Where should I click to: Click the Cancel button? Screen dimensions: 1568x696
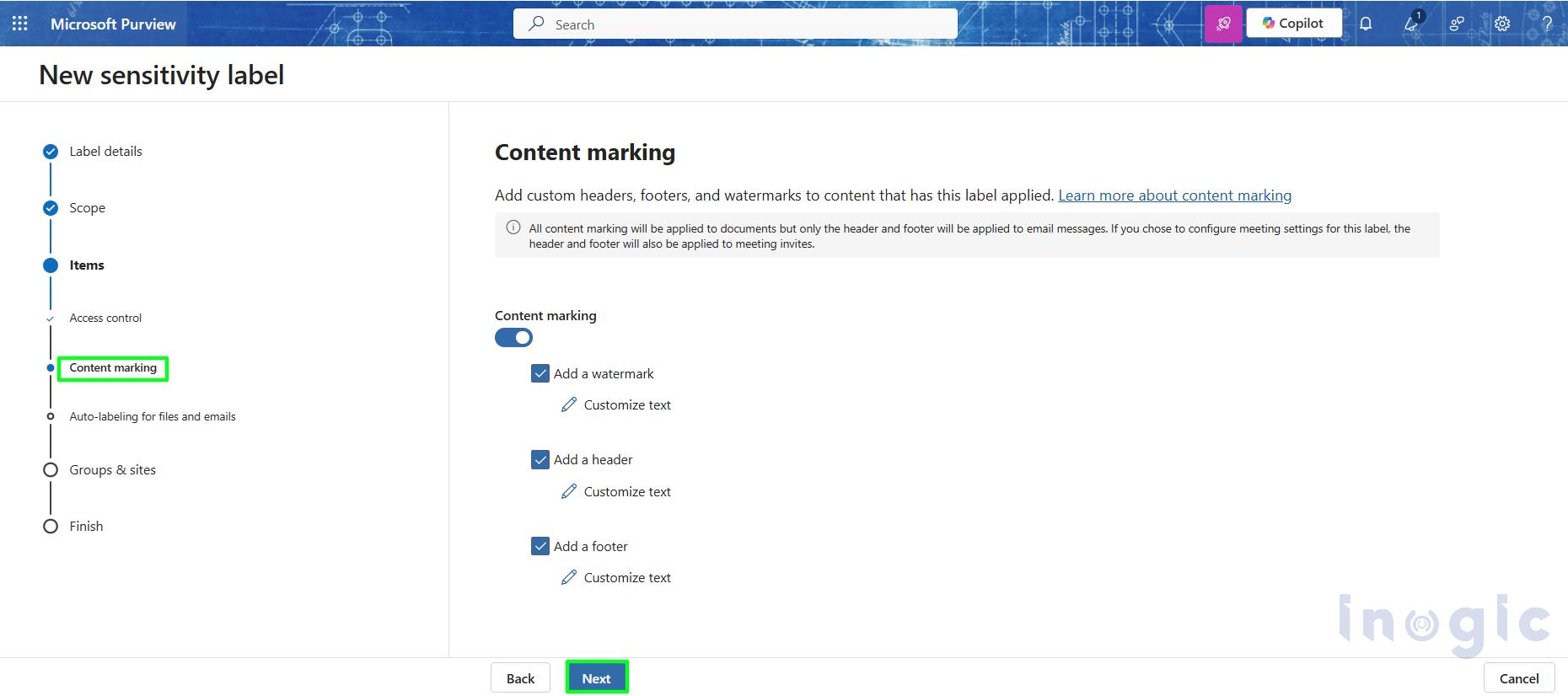1519,678
